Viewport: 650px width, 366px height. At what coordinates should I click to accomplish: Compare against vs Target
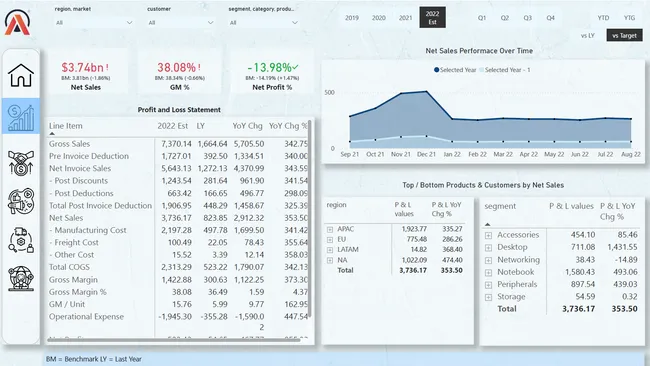point(624,36)
